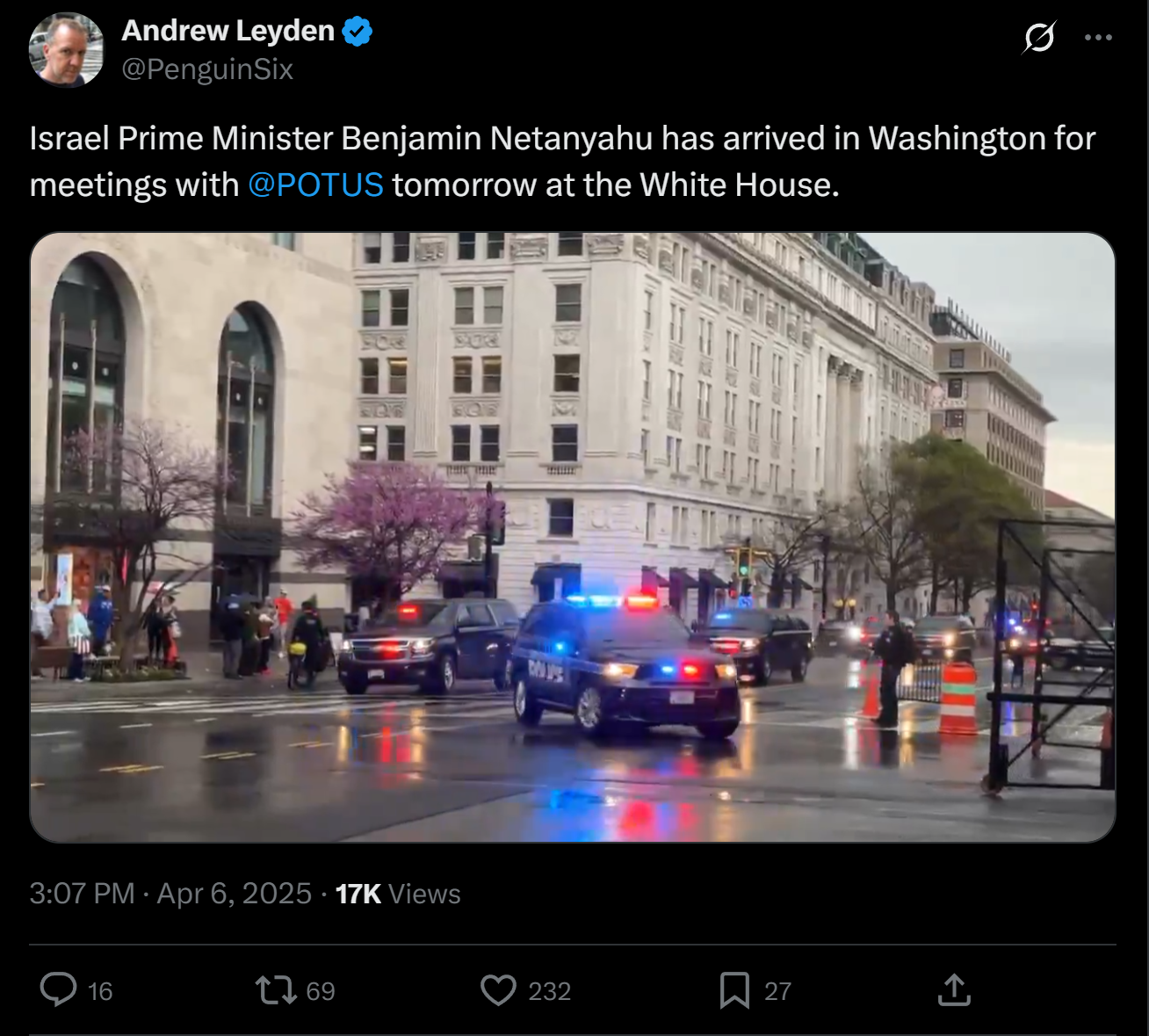
Task: Open the @PenguinSix handle link
Action: pyautogui.click(x=207, y=69)
